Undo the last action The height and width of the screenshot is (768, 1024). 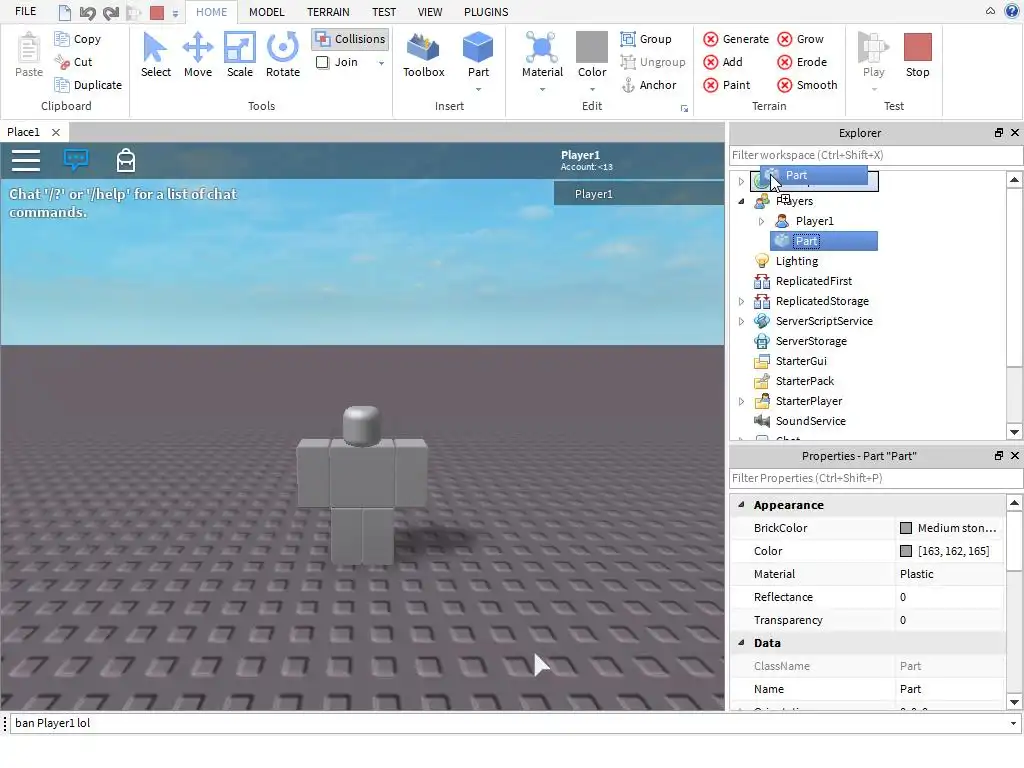pyautogui.click(x=88, y=12)
